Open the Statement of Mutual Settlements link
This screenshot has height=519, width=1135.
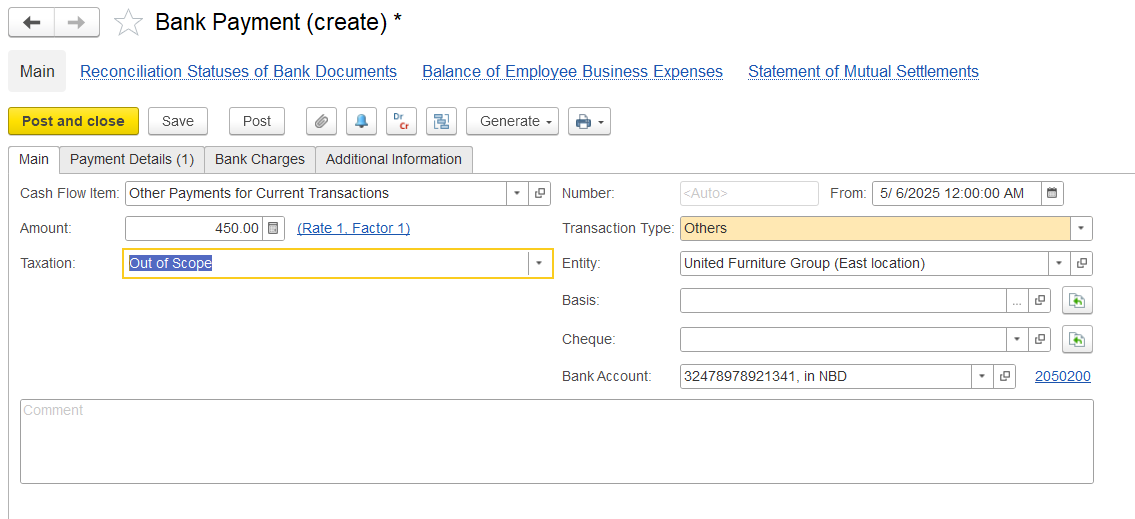864,72
